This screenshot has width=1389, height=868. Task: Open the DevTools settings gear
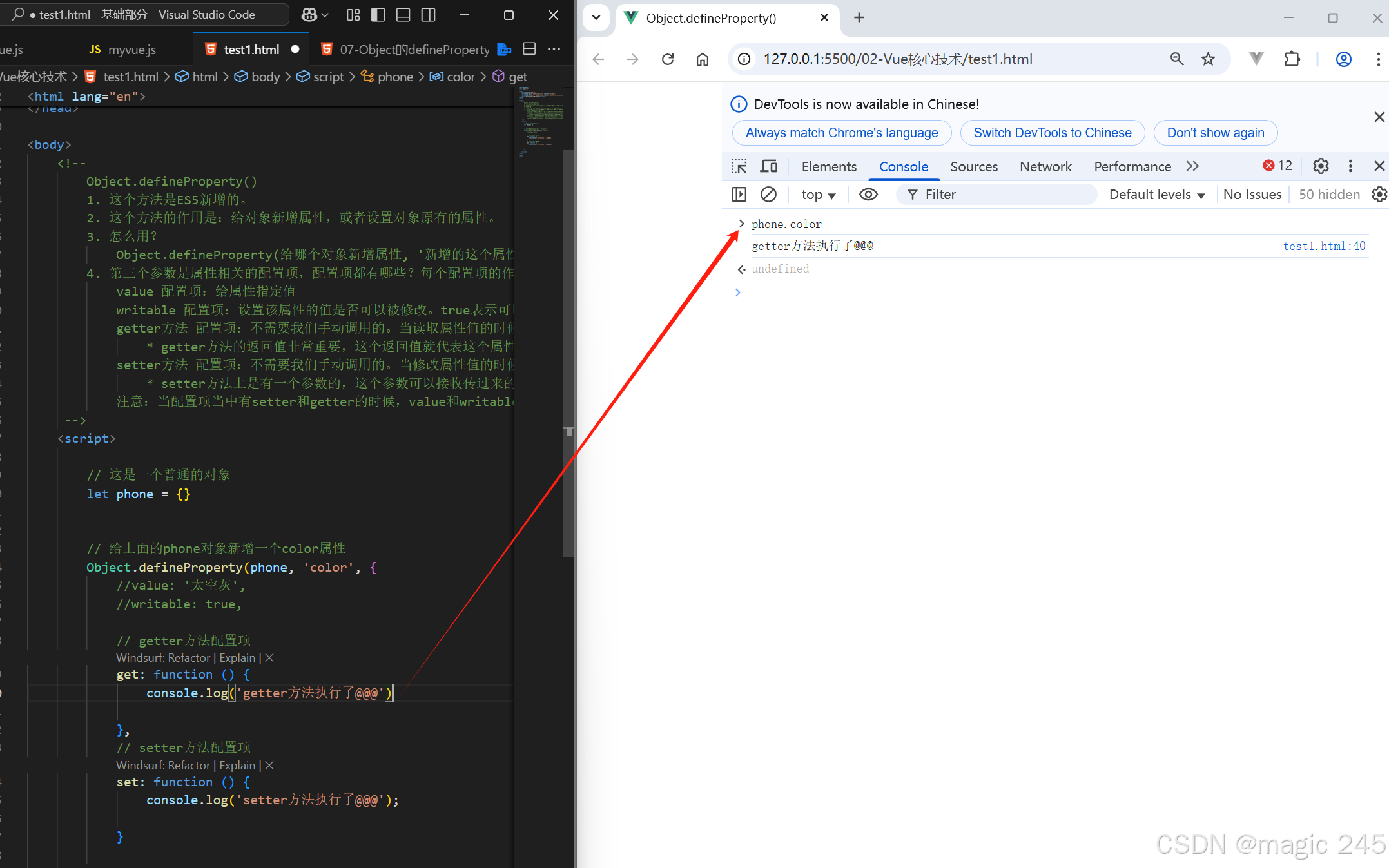pos(1321,166)
